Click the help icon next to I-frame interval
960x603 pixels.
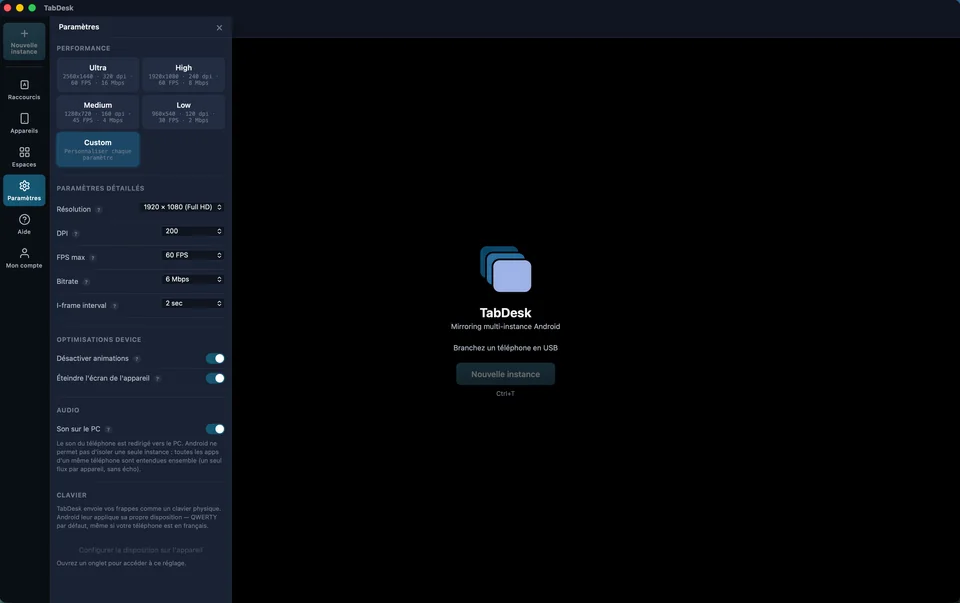[114, 306]
